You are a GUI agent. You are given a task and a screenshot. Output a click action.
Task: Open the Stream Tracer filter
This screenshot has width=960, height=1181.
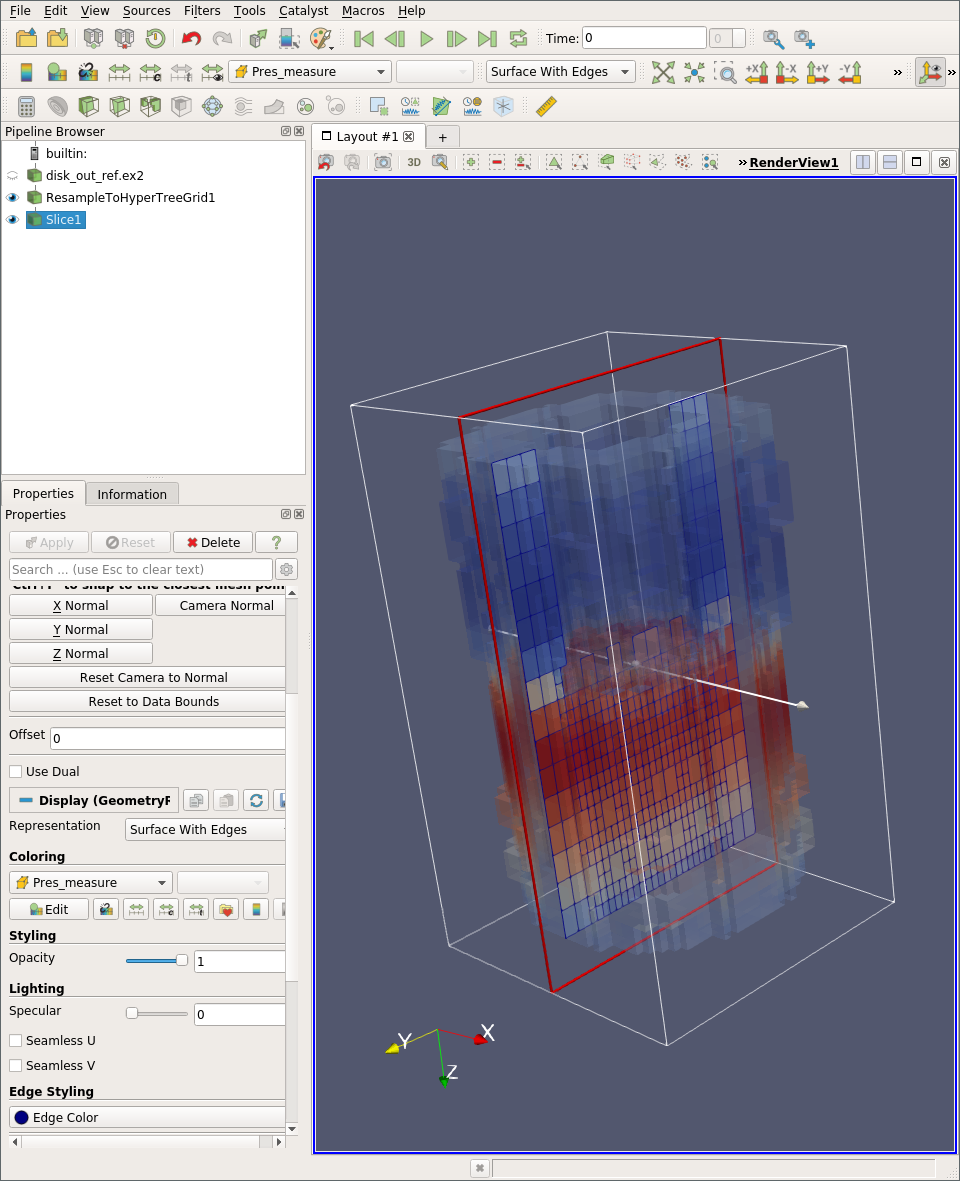[245, 105]
